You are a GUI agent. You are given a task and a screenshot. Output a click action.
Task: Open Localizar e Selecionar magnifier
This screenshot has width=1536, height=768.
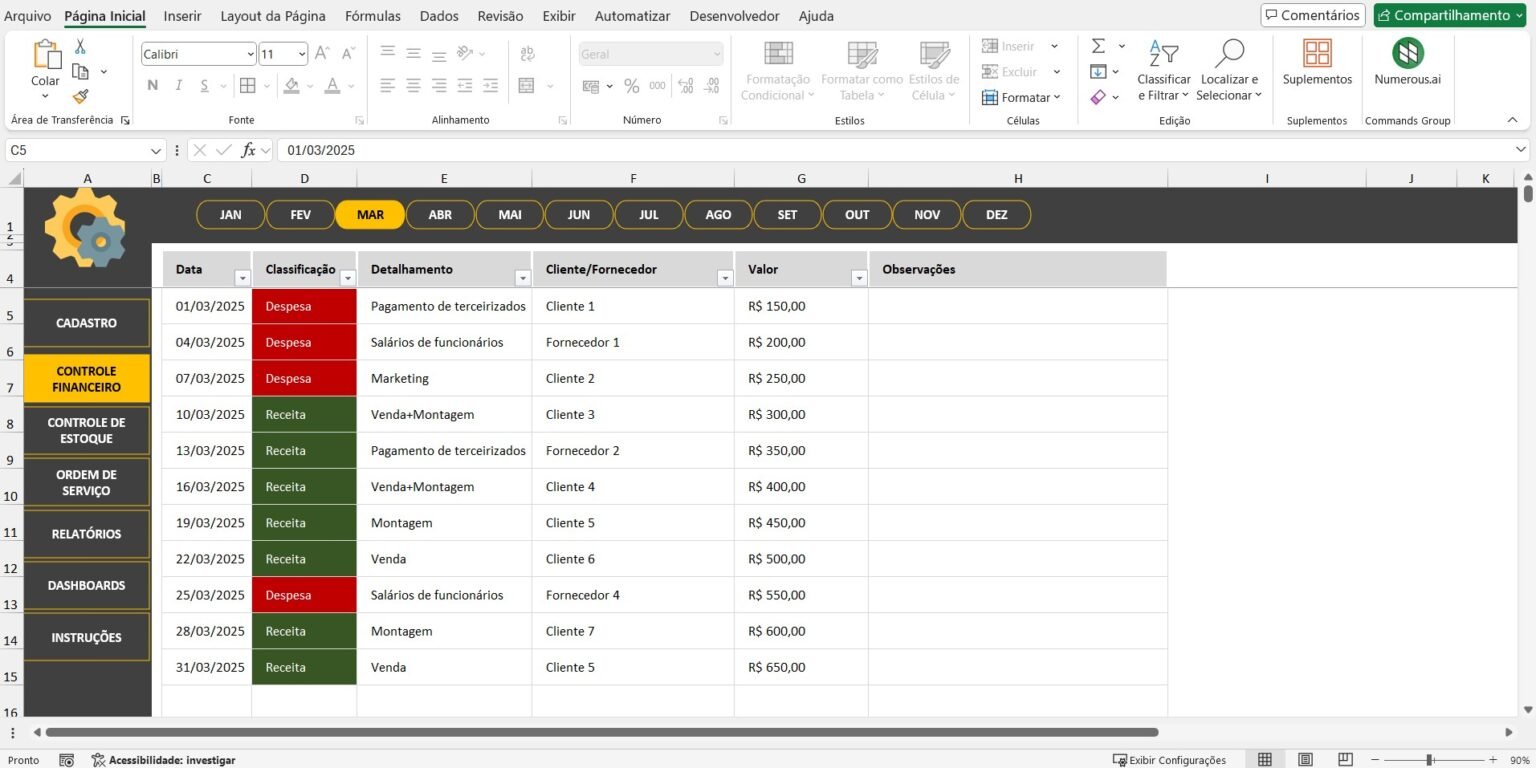click(x=1229, y=53)
